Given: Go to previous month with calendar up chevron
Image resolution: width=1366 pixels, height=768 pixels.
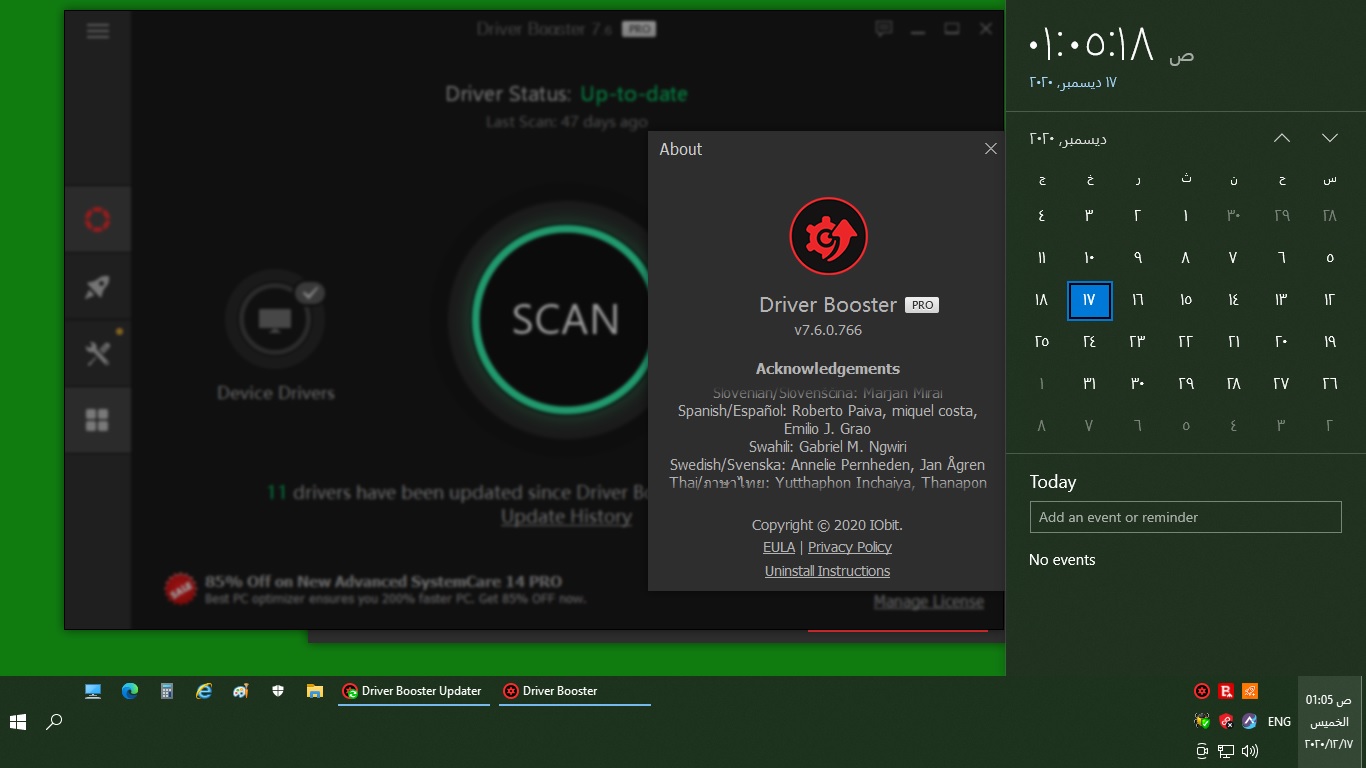Looking at the screenshot, I should tap(1282, 138).
